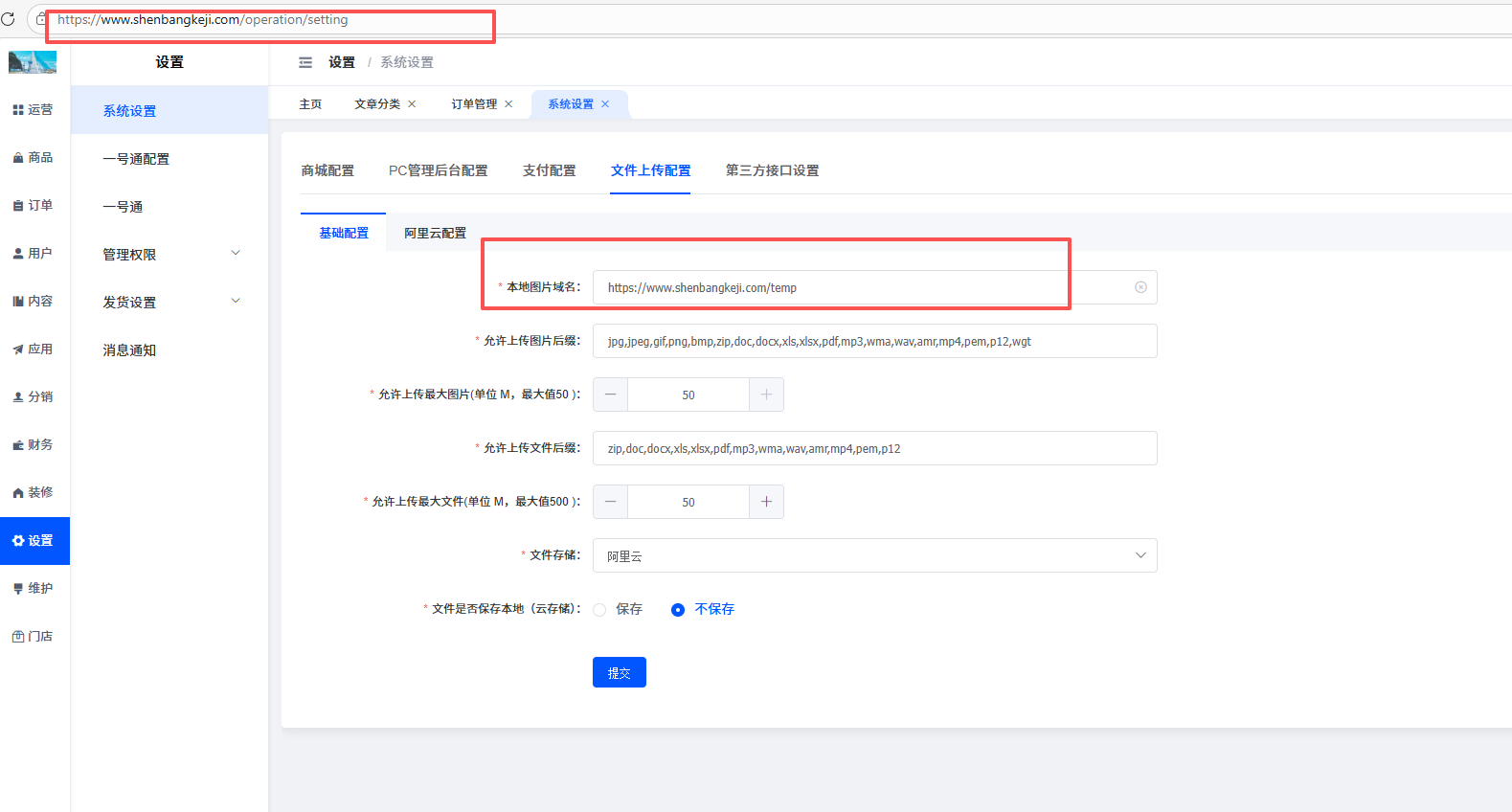This screenshot has height=812, width=1512.
Task: Switch to 阿里云配置 tab
Action: (435, 233)
